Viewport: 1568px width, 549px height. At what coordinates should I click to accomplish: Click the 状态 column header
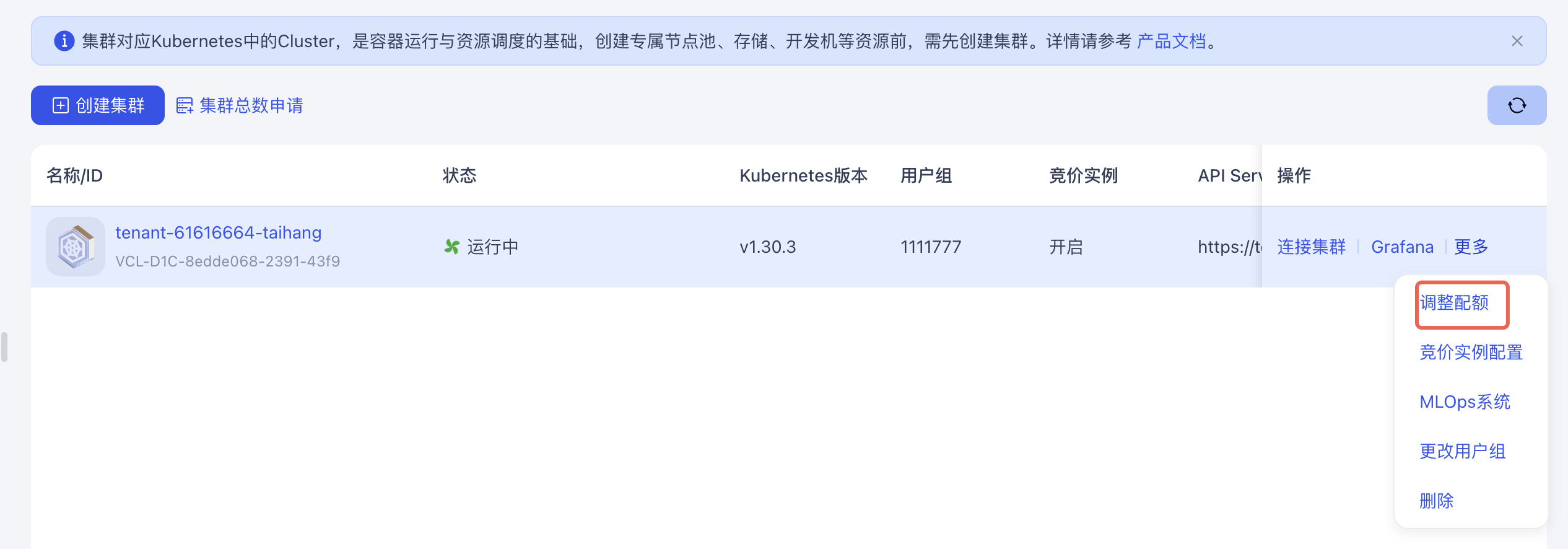point(459,176)
